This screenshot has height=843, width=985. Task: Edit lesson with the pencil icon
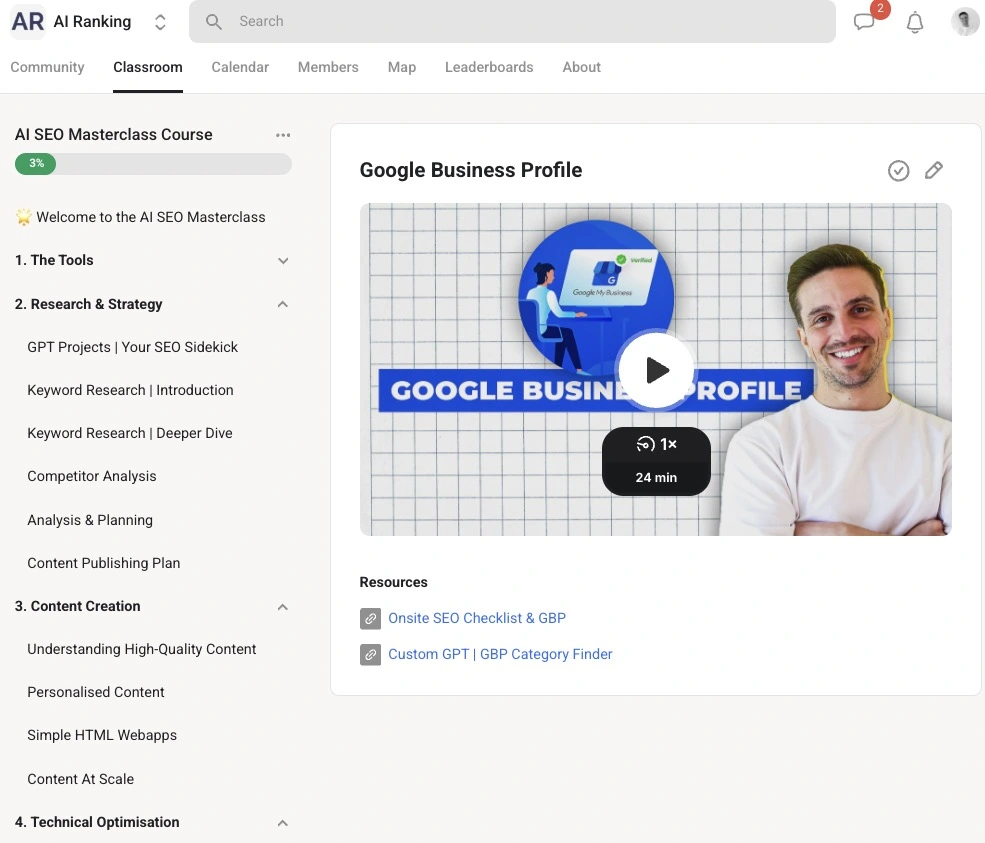(x=933, y=170)
